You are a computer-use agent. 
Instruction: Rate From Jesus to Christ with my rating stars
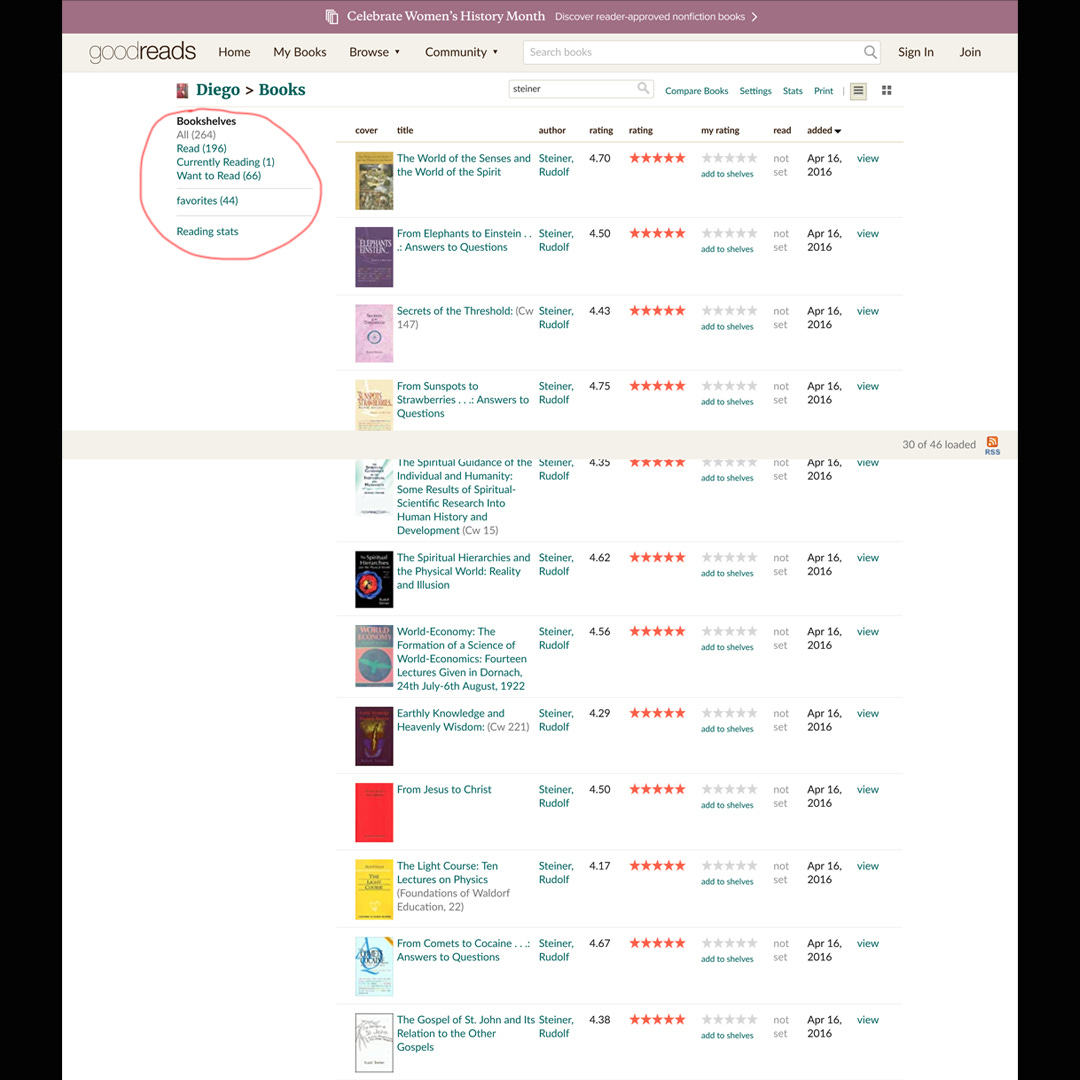(729, 789)
